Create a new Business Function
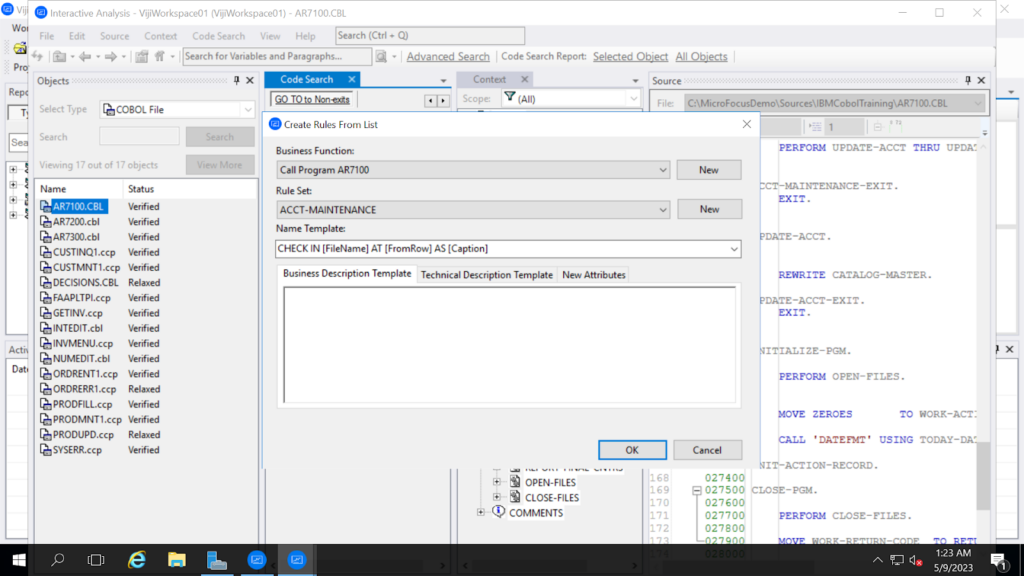 pyautogui.click(x=709, y=170)
